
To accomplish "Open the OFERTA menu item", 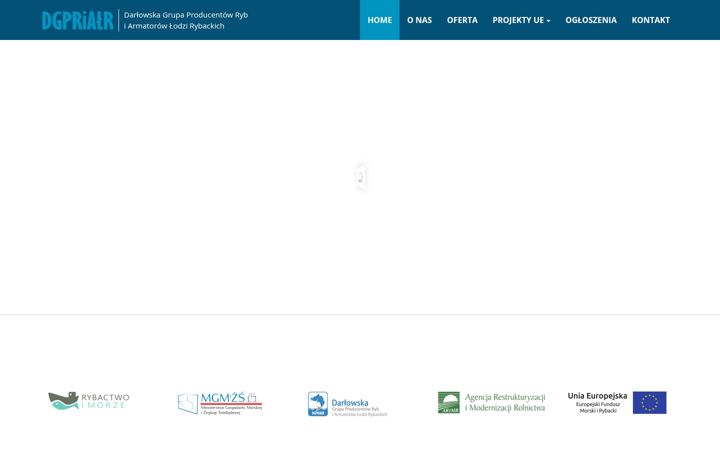I will pyautogui.click(x=462, y=20).
